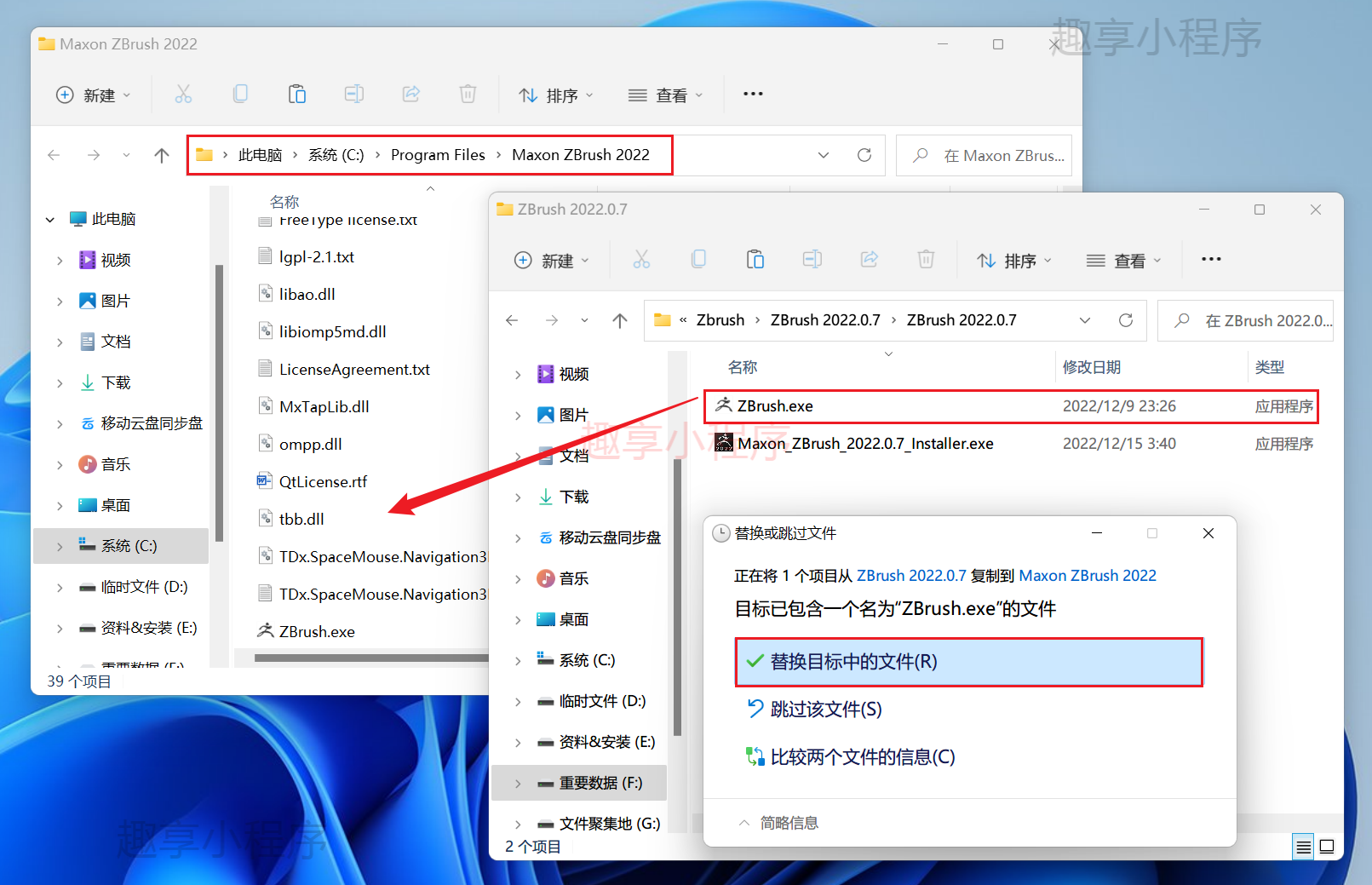Screen dimensions: 1372x885
Task: Click Program Files breadcrumb in address bar
Action: coord(438,155)
